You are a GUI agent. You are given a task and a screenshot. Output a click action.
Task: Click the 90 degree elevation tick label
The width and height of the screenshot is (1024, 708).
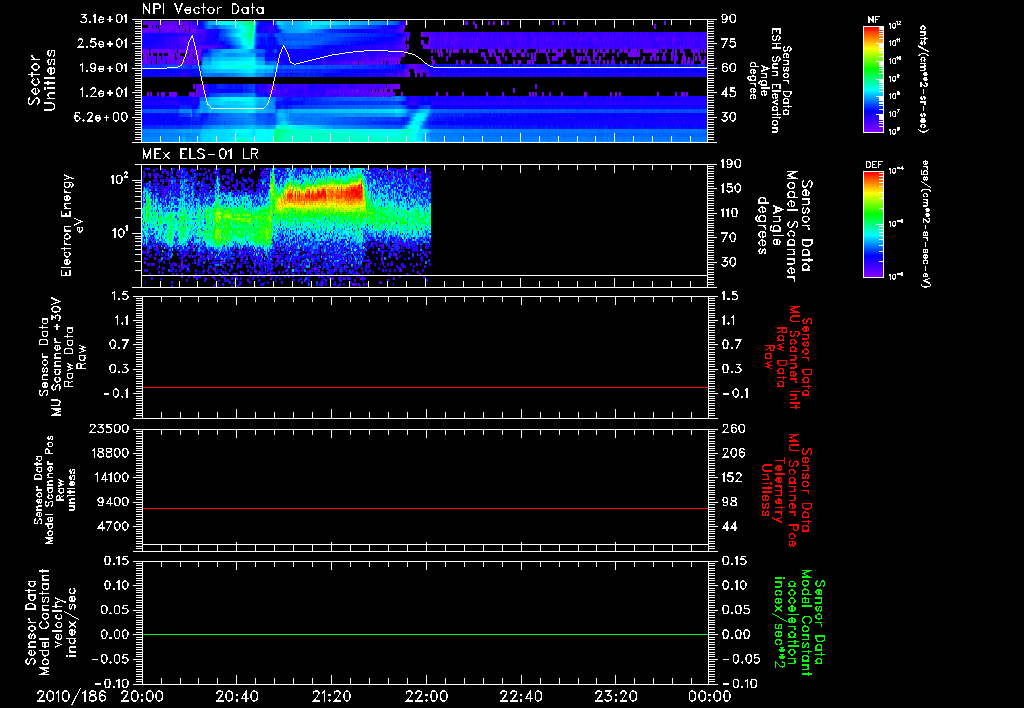pos(729,19)
